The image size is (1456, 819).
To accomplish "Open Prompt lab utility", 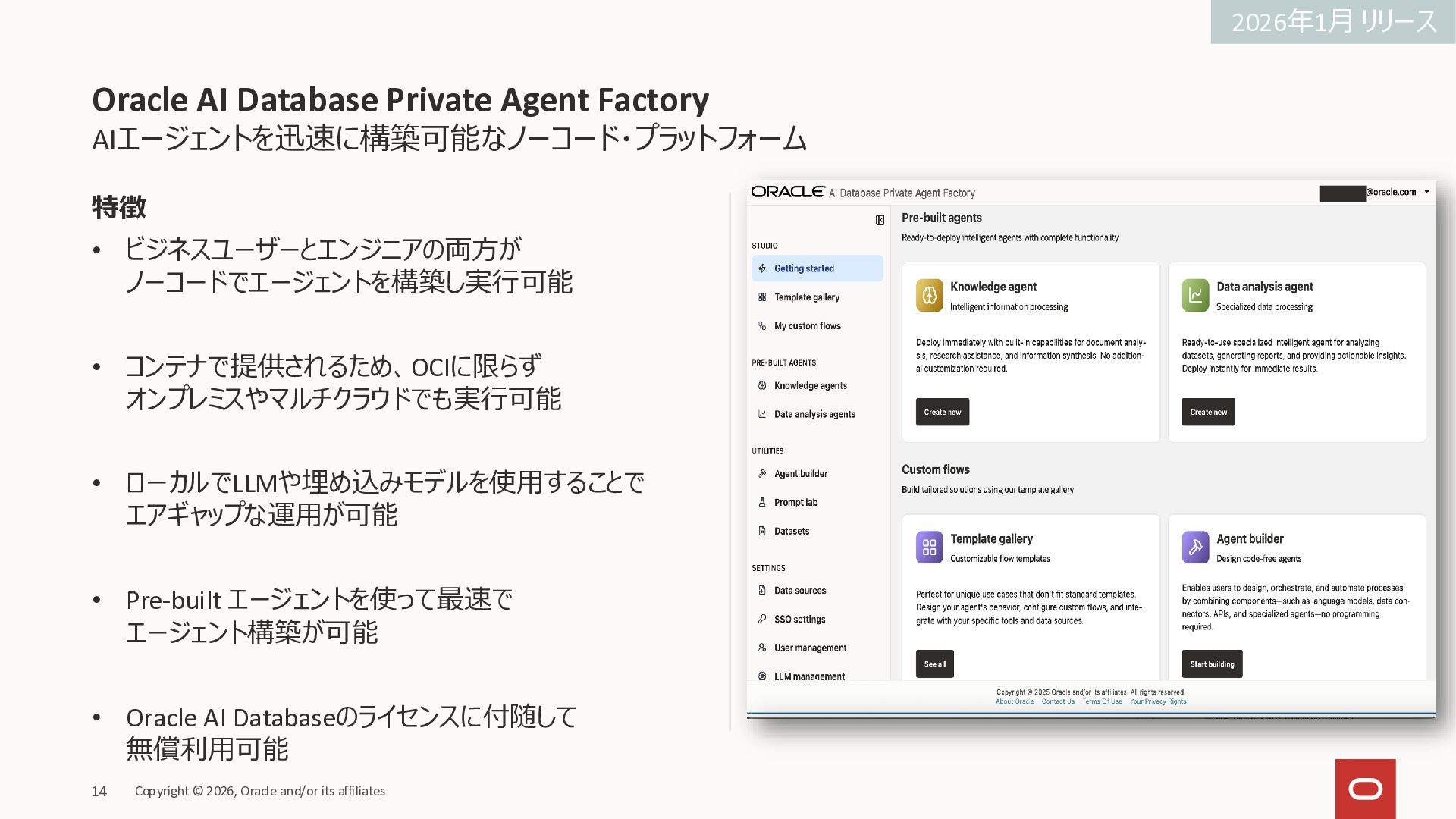I will pos(795,503).
